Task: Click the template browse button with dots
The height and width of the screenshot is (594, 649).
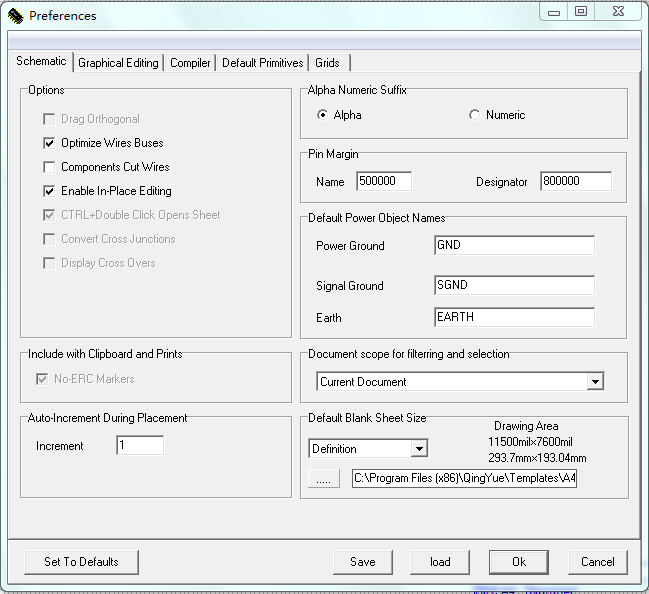Action: pos(326,479)
